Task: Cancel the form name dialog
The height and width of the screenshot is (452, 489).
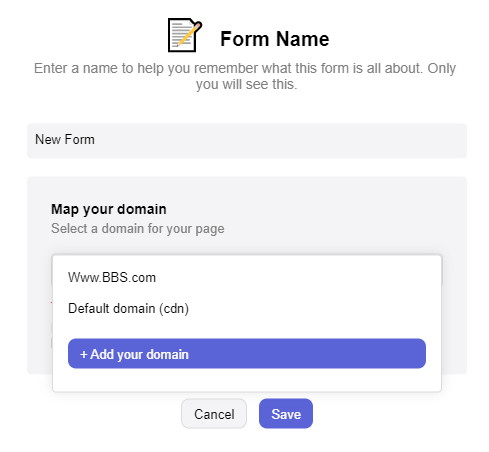Action: coord(214,414)
